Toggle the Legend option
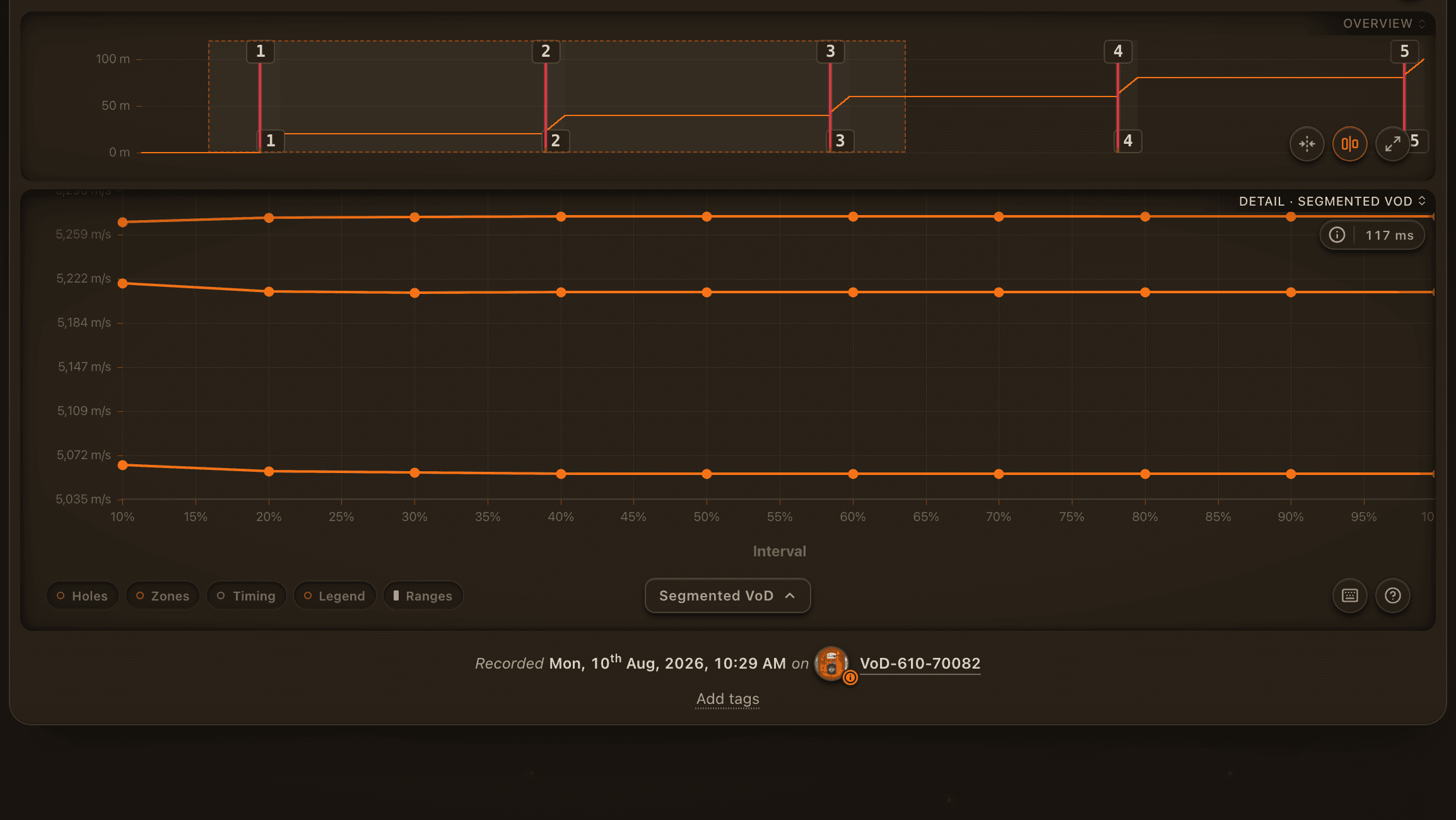 [x=335, y=596]
